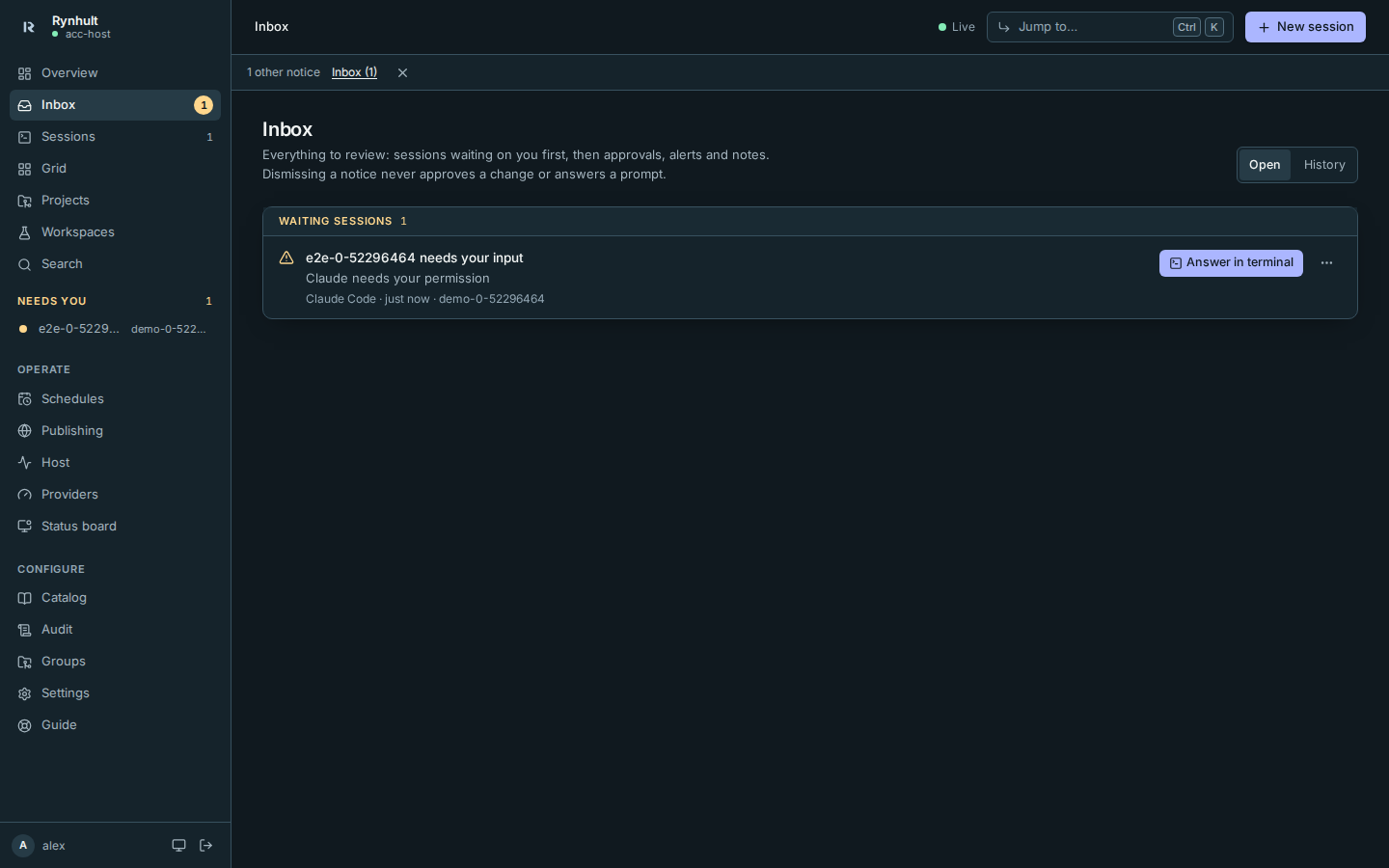Screen dimensions: 1389x868
Task: Switch to the Open tab
Action: click(x=1265, y=165)
